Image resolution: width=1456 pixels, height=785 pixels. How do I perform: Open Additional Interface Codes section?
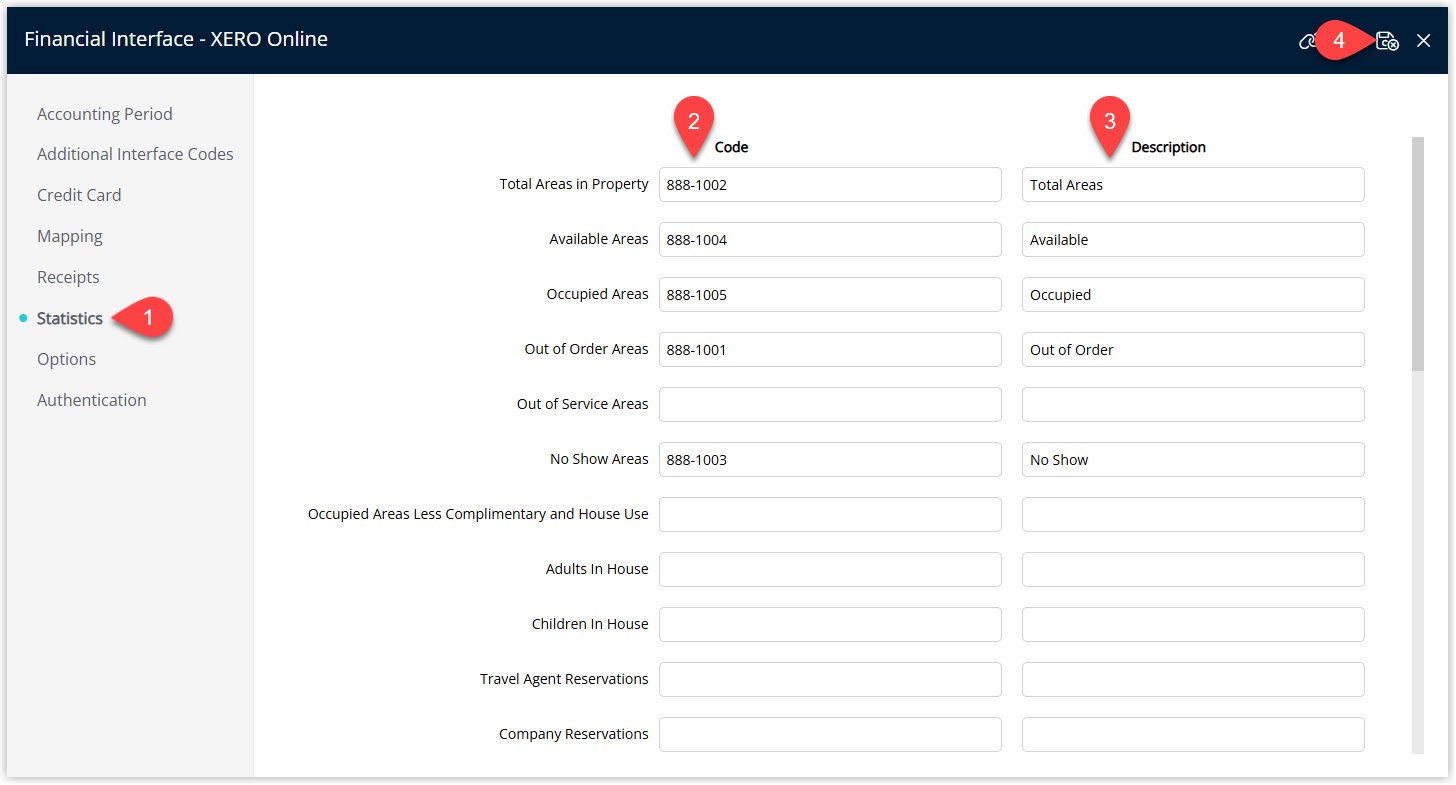pos(135,154)
